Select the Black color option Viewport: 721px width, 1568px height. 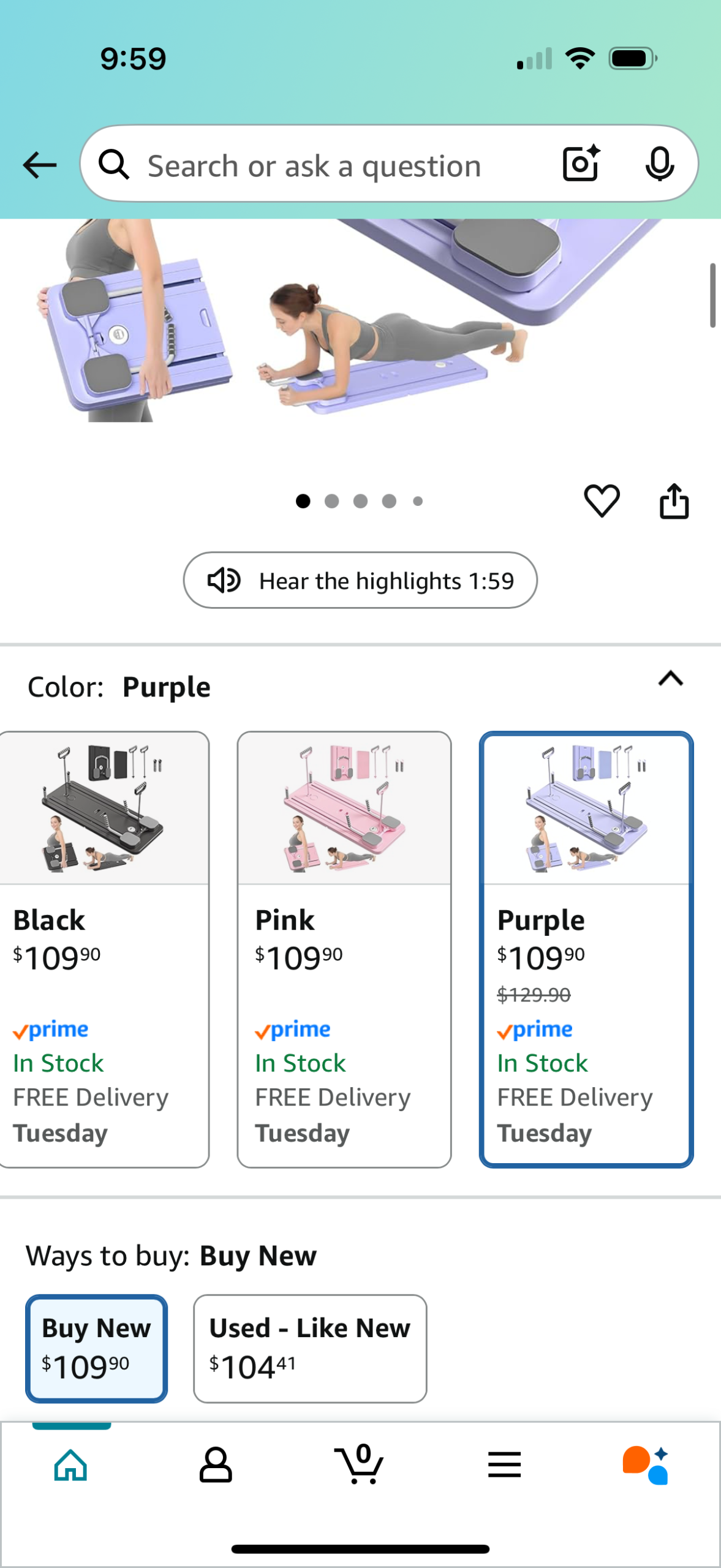pos(104,949)
